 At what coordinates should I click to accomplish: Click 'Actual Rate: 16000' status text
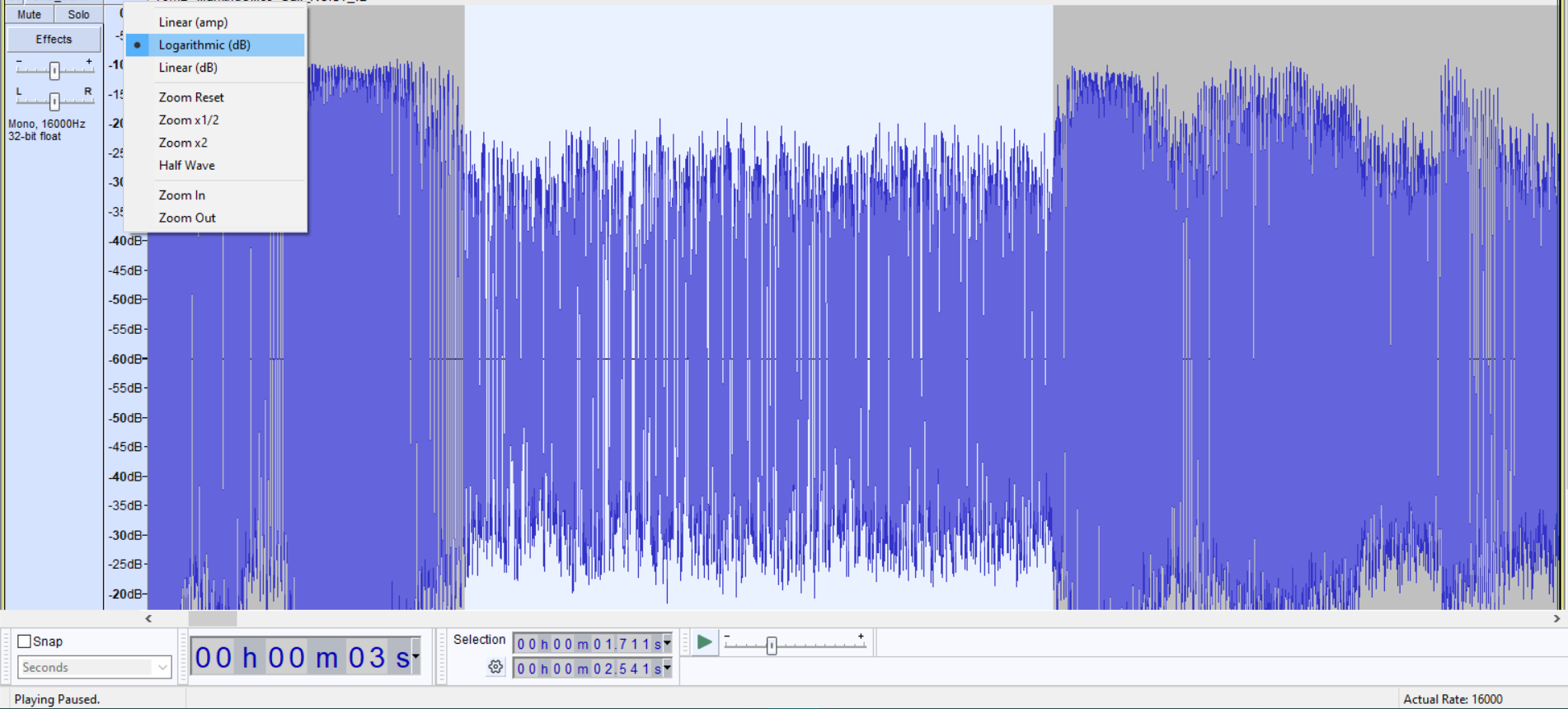(x=1453, y=699)
